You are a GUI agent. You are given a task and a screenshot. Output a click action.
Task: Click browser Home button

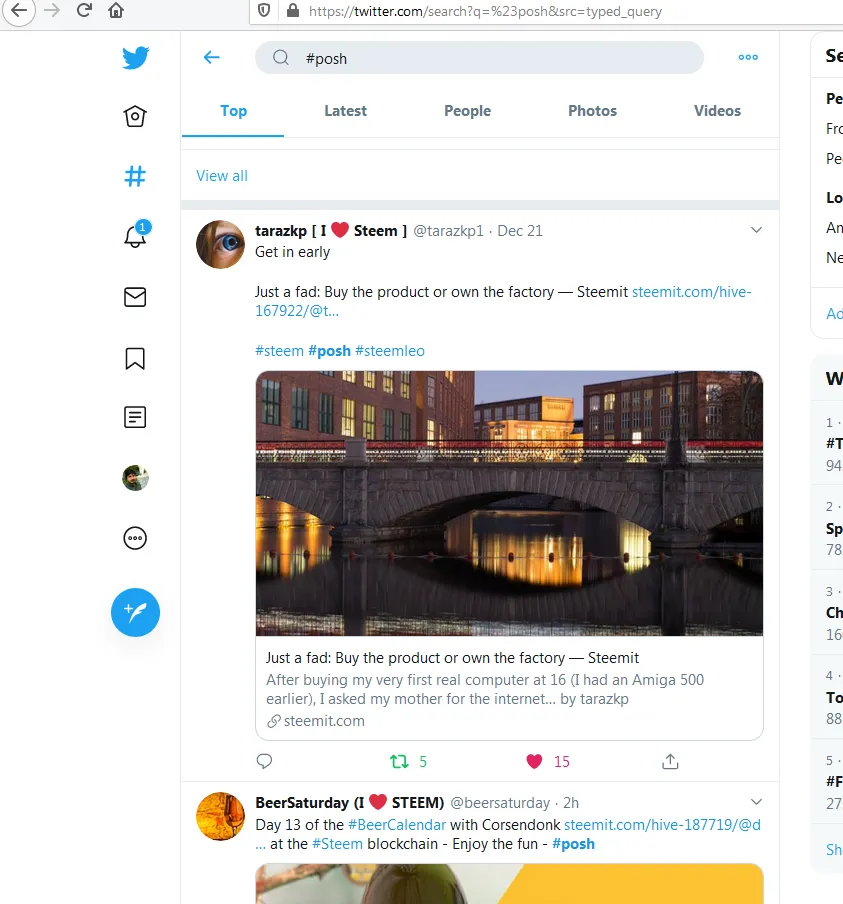[x=116, y=10]
